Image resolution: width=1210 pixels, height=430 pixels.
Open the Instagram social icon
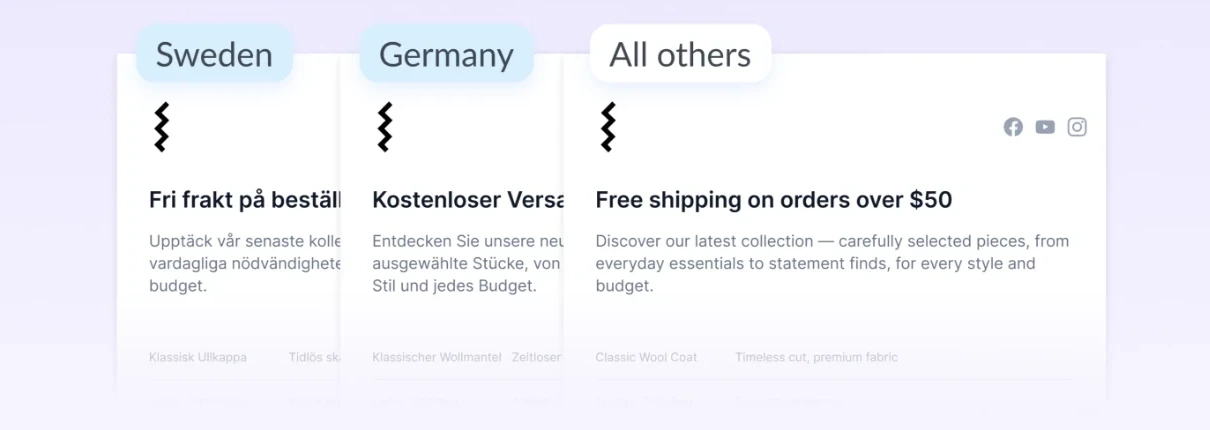coord(1077,127)
